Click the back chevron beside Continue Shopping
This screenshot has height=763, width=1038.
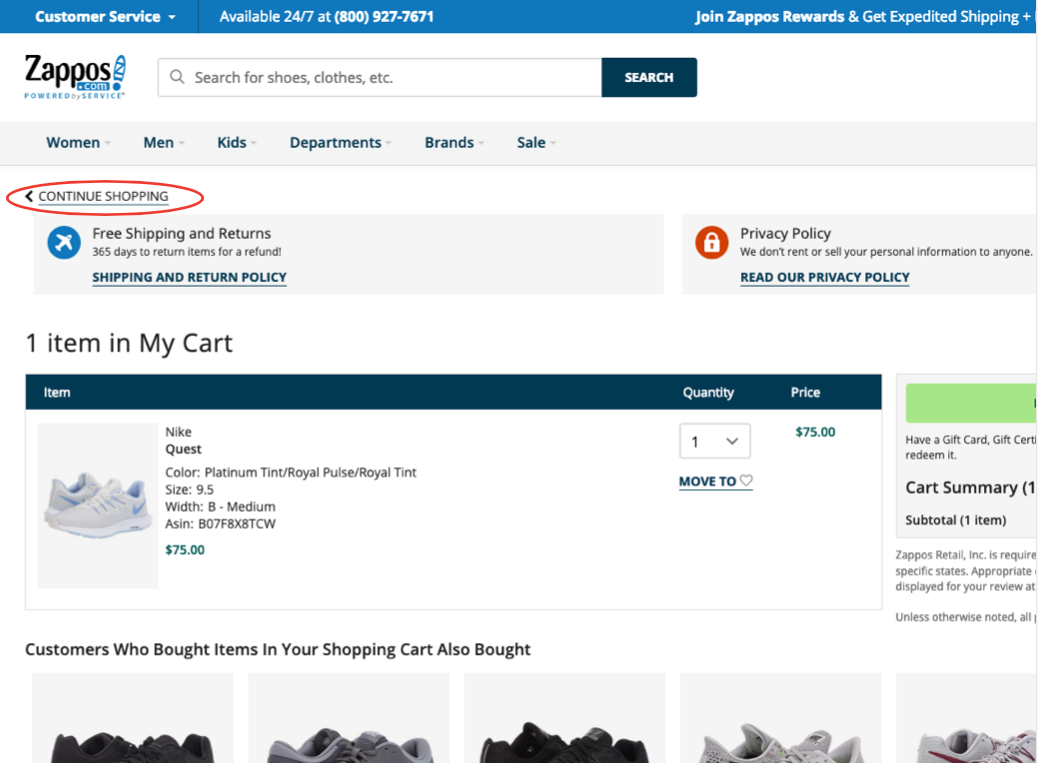click(x=28, y=196)
